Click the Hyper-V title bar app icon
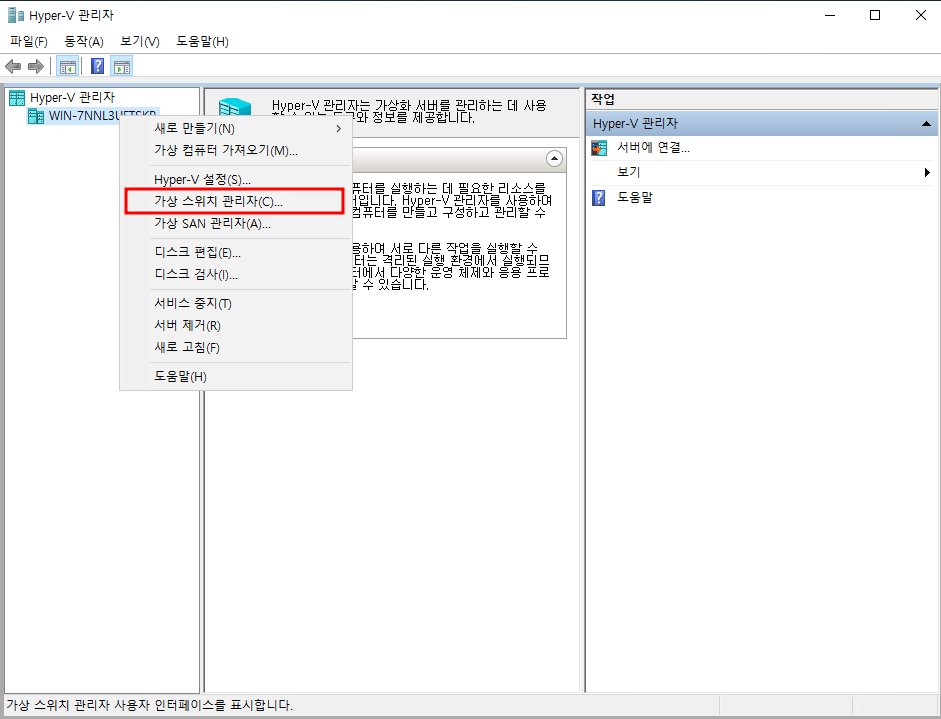Screen dimensions: 941x719 (16, 15)
